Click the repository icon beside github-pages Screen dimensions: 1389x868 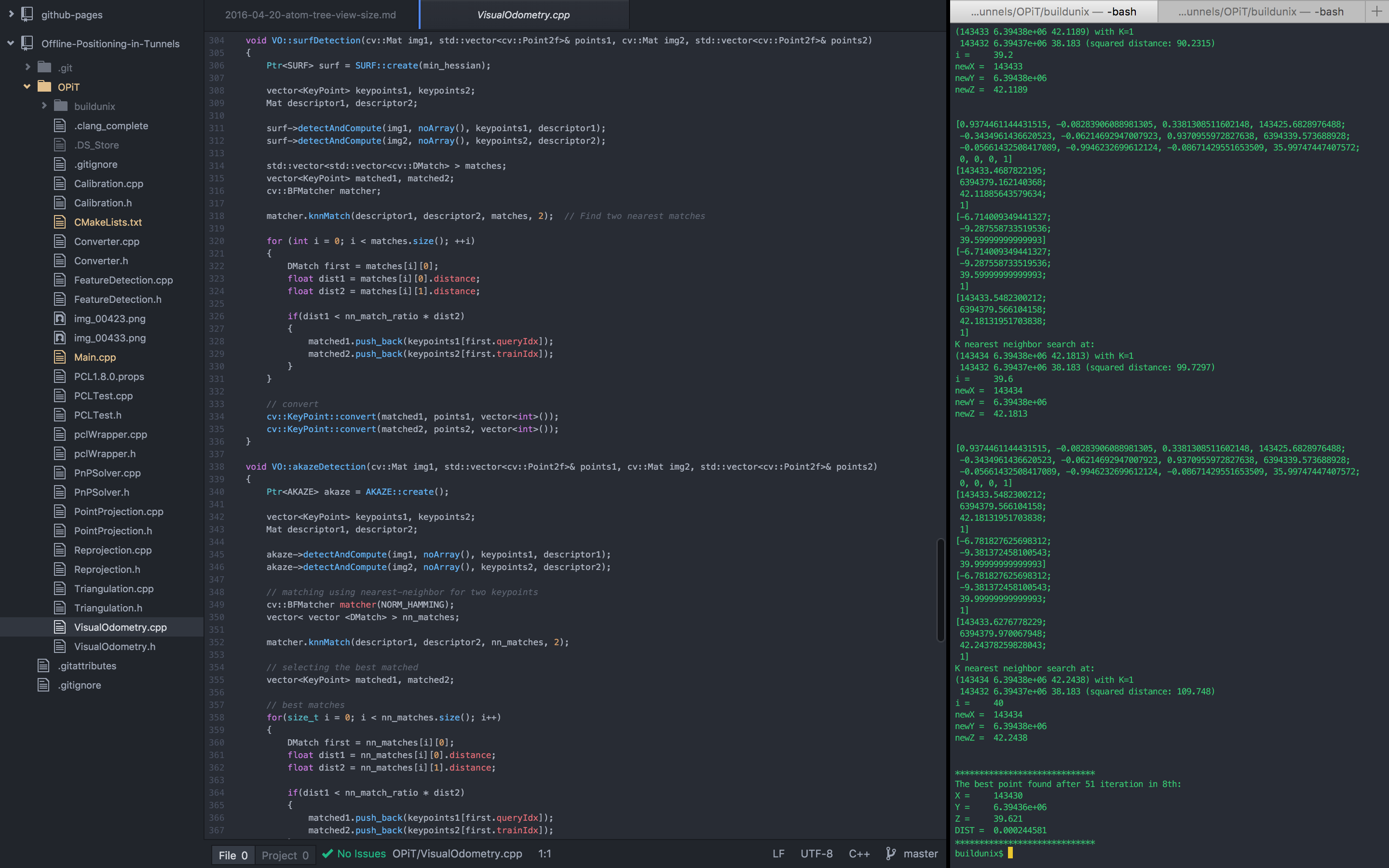[x=27, y=14]
